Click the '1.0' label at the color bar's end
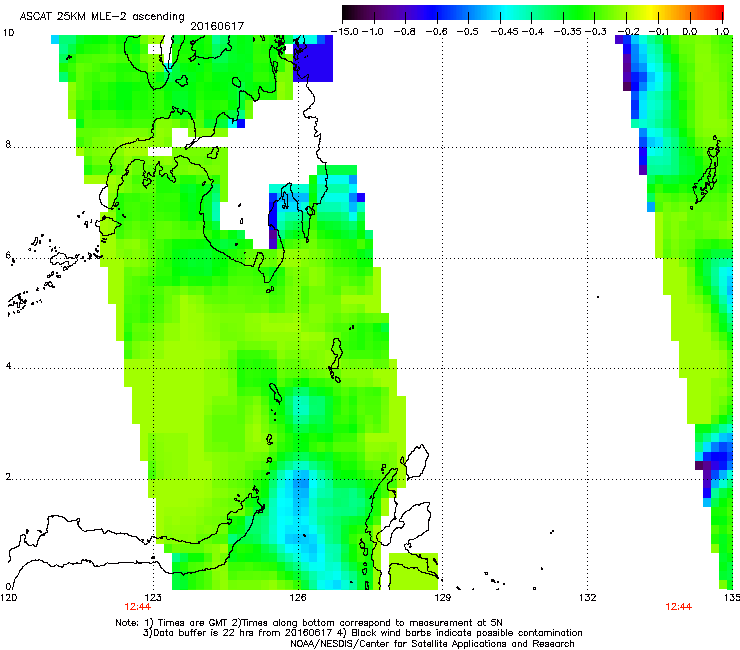Viewport: 740px width, 650px height. tap(721, 32)
